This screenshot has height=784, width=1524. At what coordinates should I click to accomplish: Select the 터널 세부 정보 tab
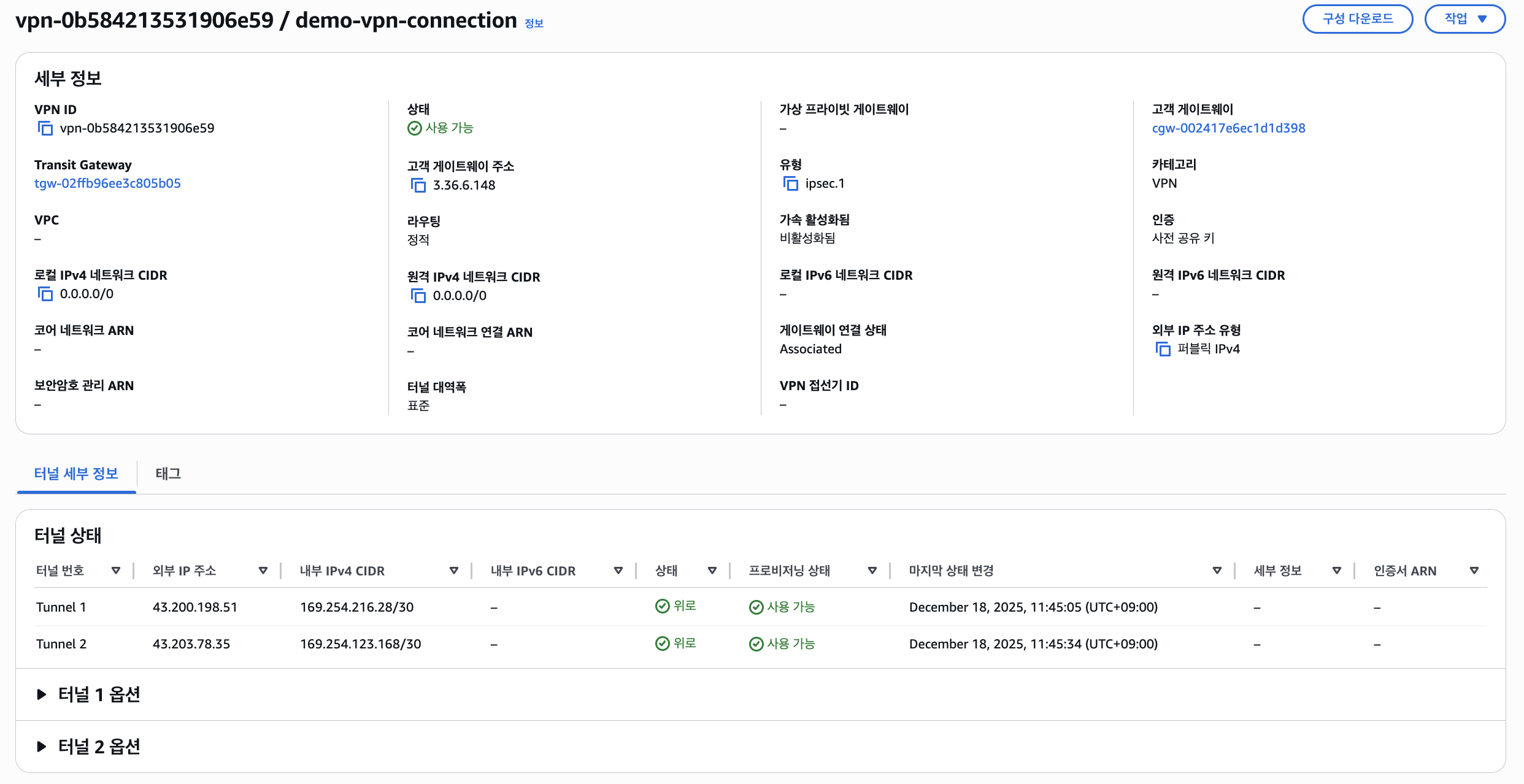pos(76,474)
